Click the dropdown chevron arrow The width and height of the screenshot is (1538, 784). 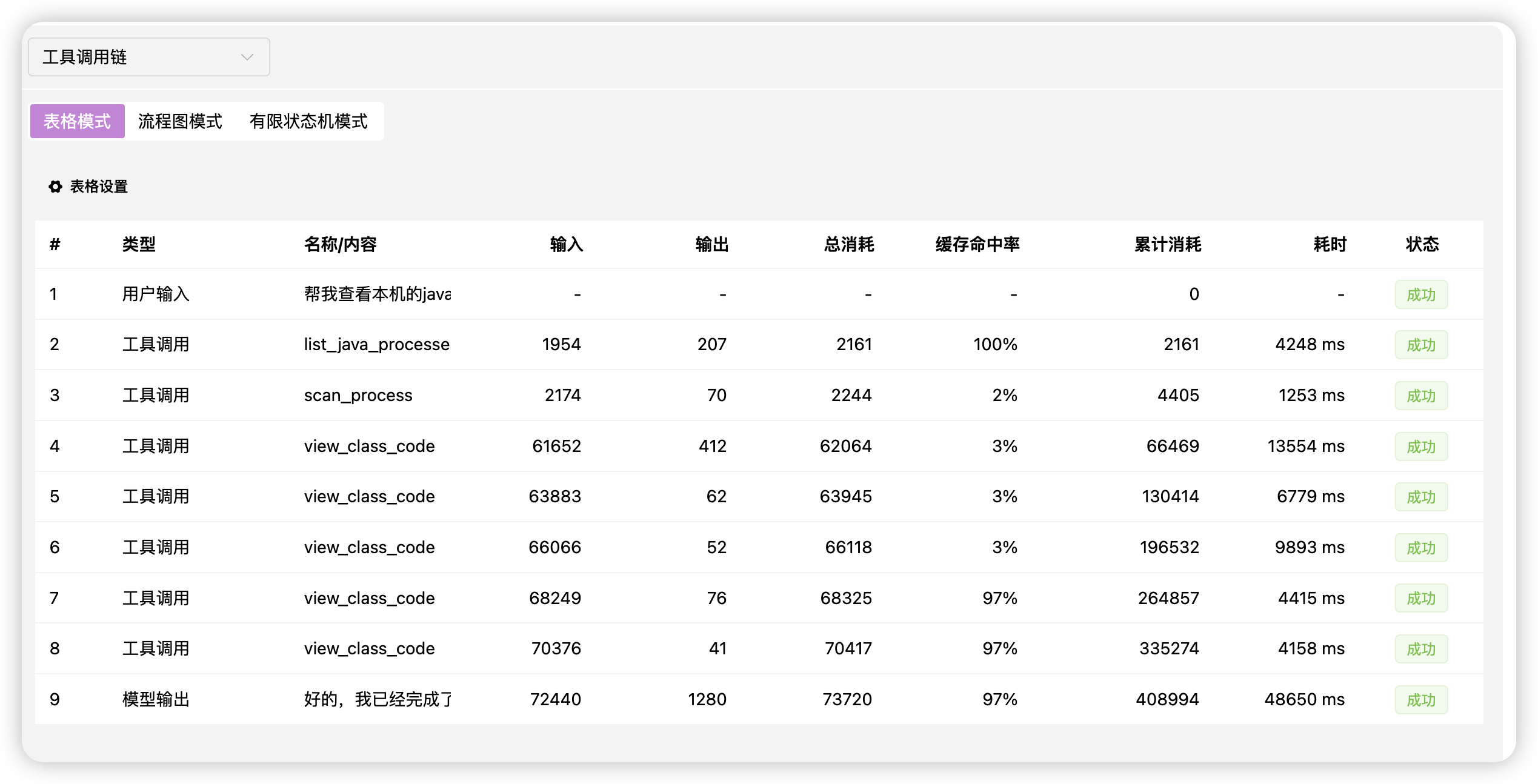tap(247, 57)
